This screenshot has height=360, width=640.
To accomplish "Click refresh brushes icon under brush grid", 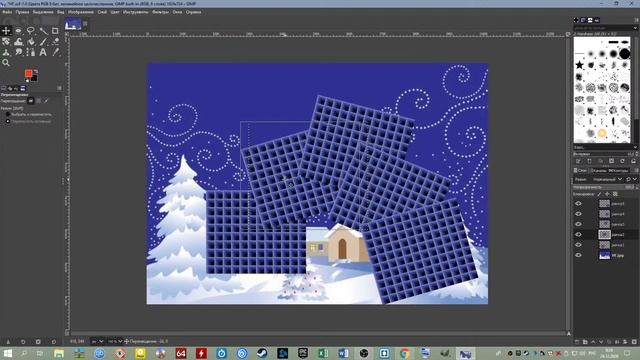I will coord(622,161).
